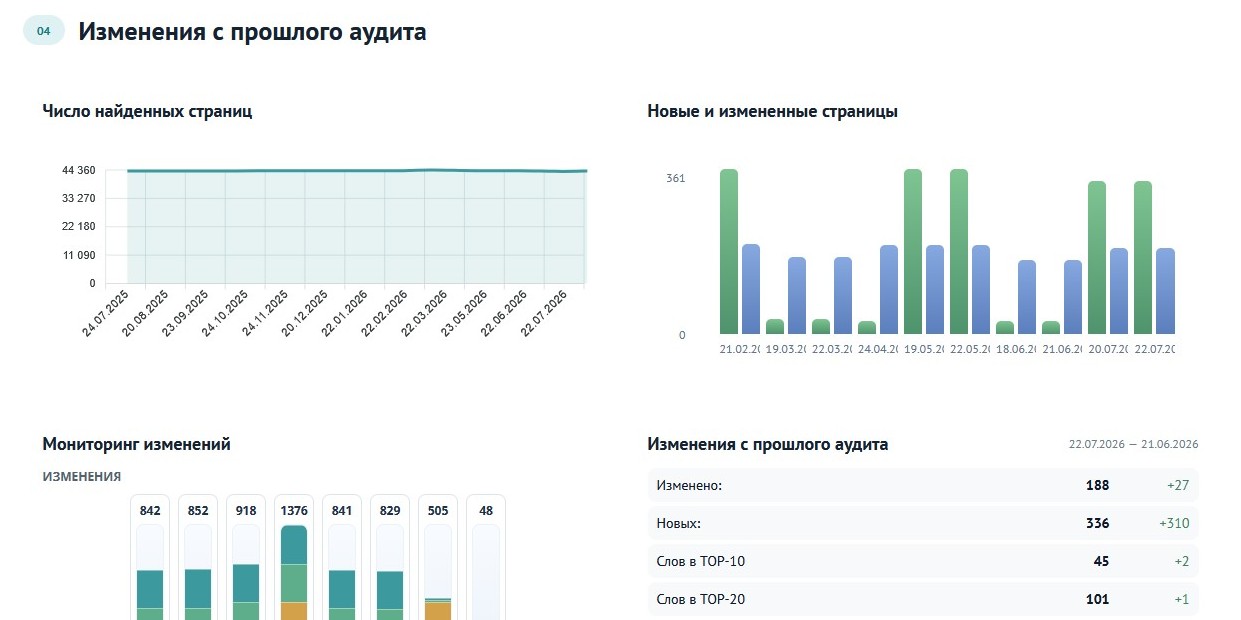
Task: Click the value 188 in Изменено row
Action: pyautogui.click(x=1097, y=486)
